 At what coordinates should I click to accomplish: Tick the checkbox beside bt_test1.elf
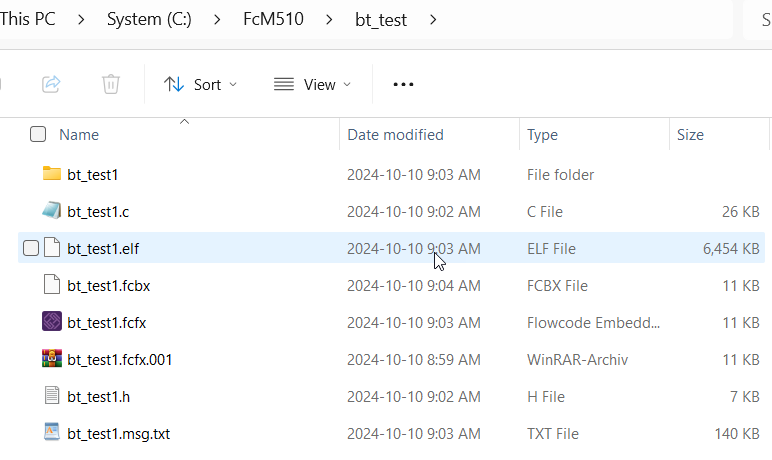click(31, 248)
